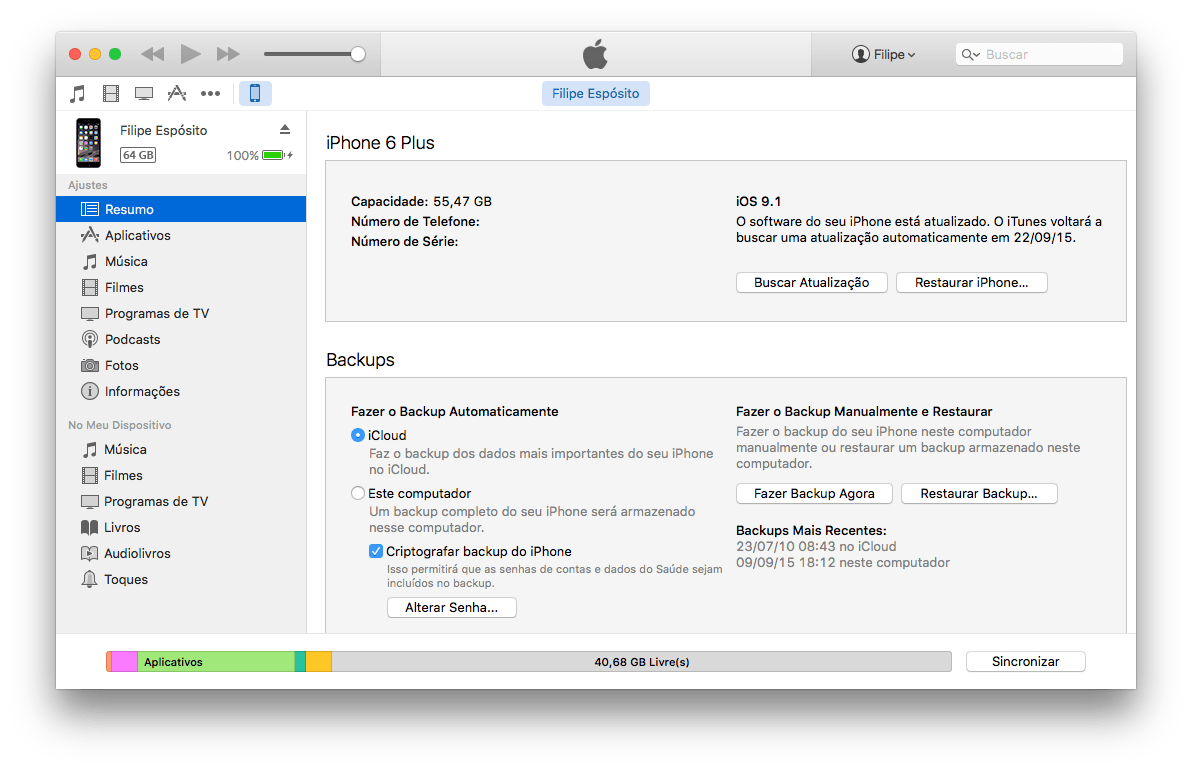Click the Sincronizar button
This screenshot has height=769, width=1192.
[x=1026, y=661]
